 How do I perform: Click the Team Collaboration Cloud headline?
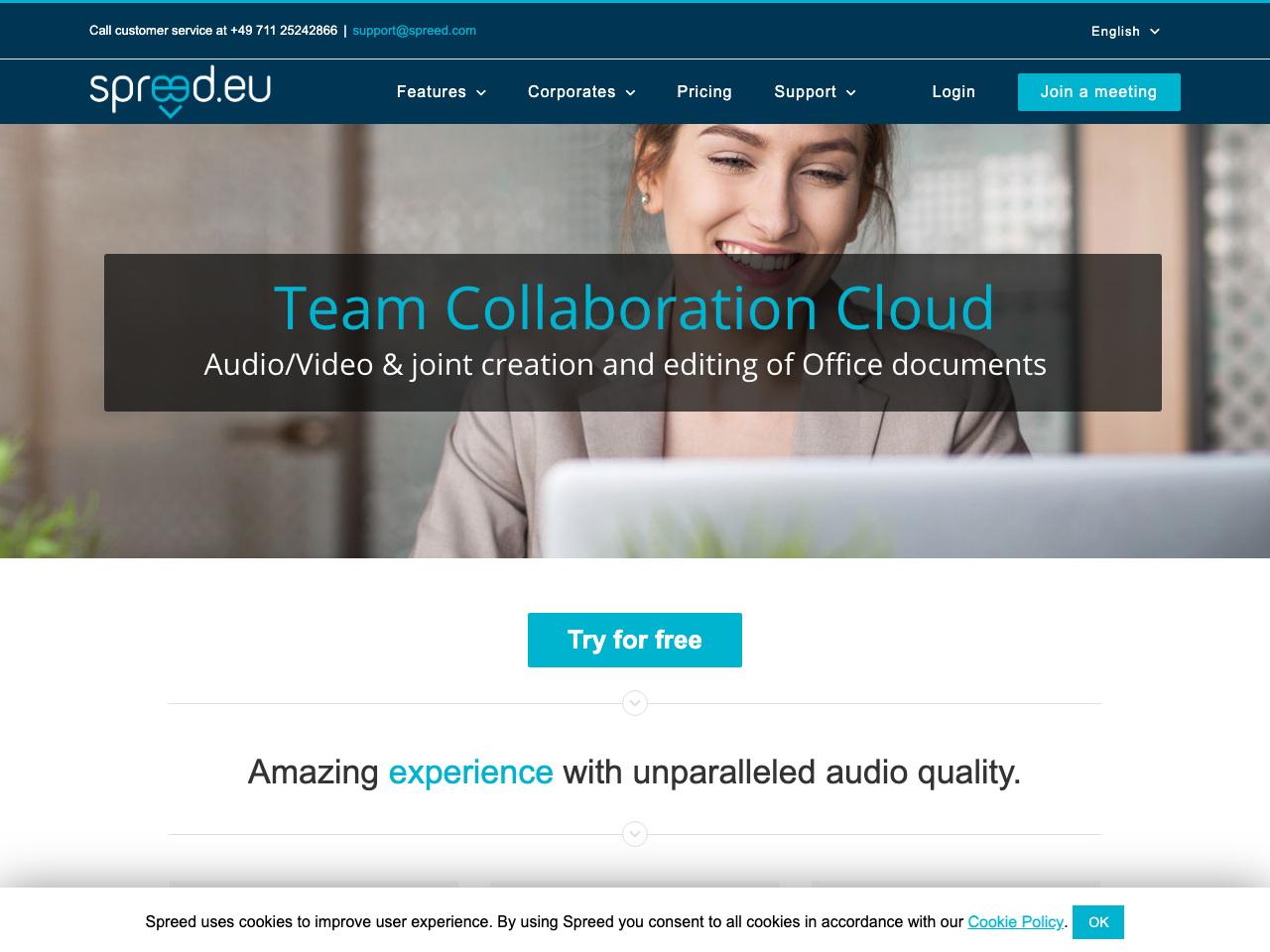pos(634,307)
